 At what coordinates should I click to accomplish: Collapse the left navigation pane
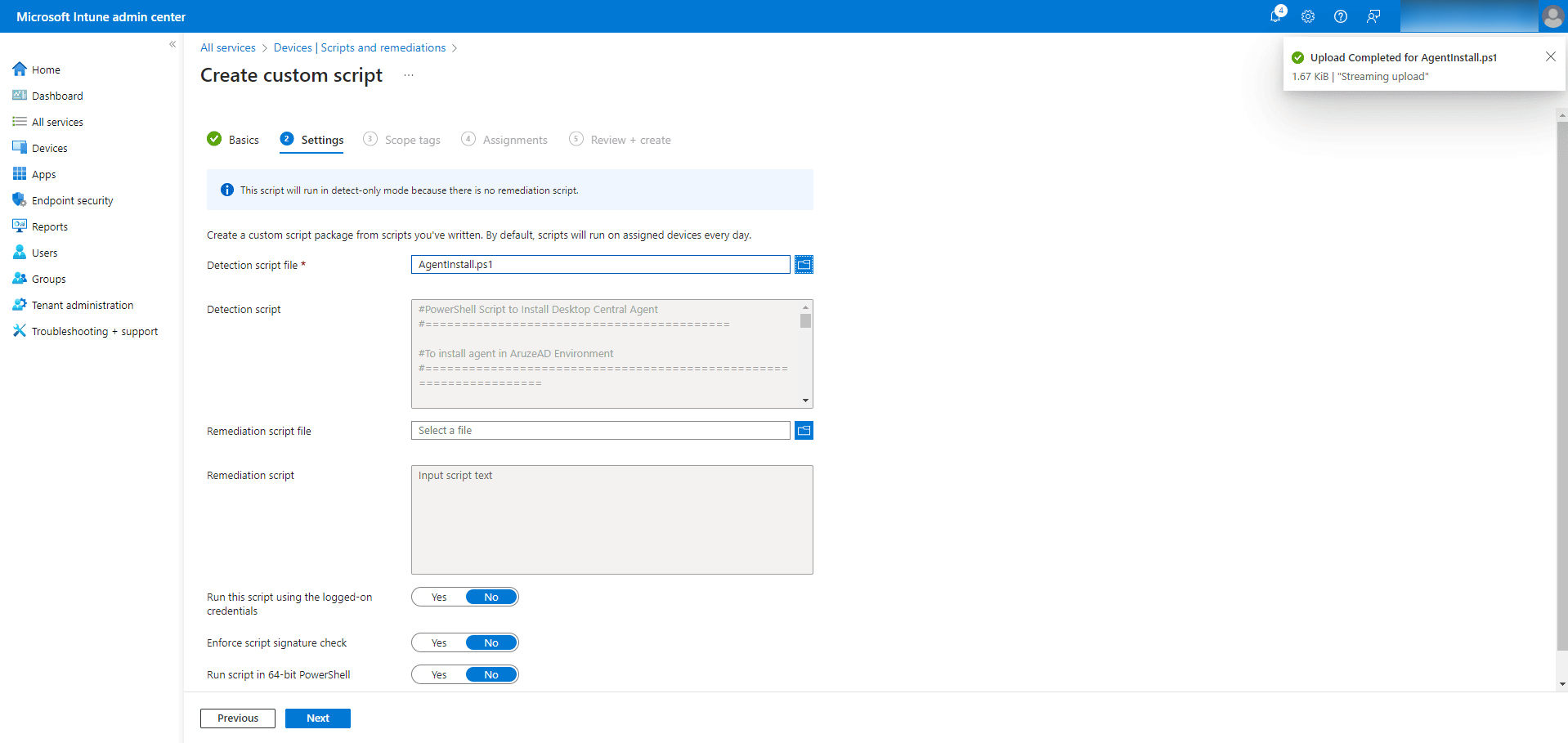coord(172,44)
